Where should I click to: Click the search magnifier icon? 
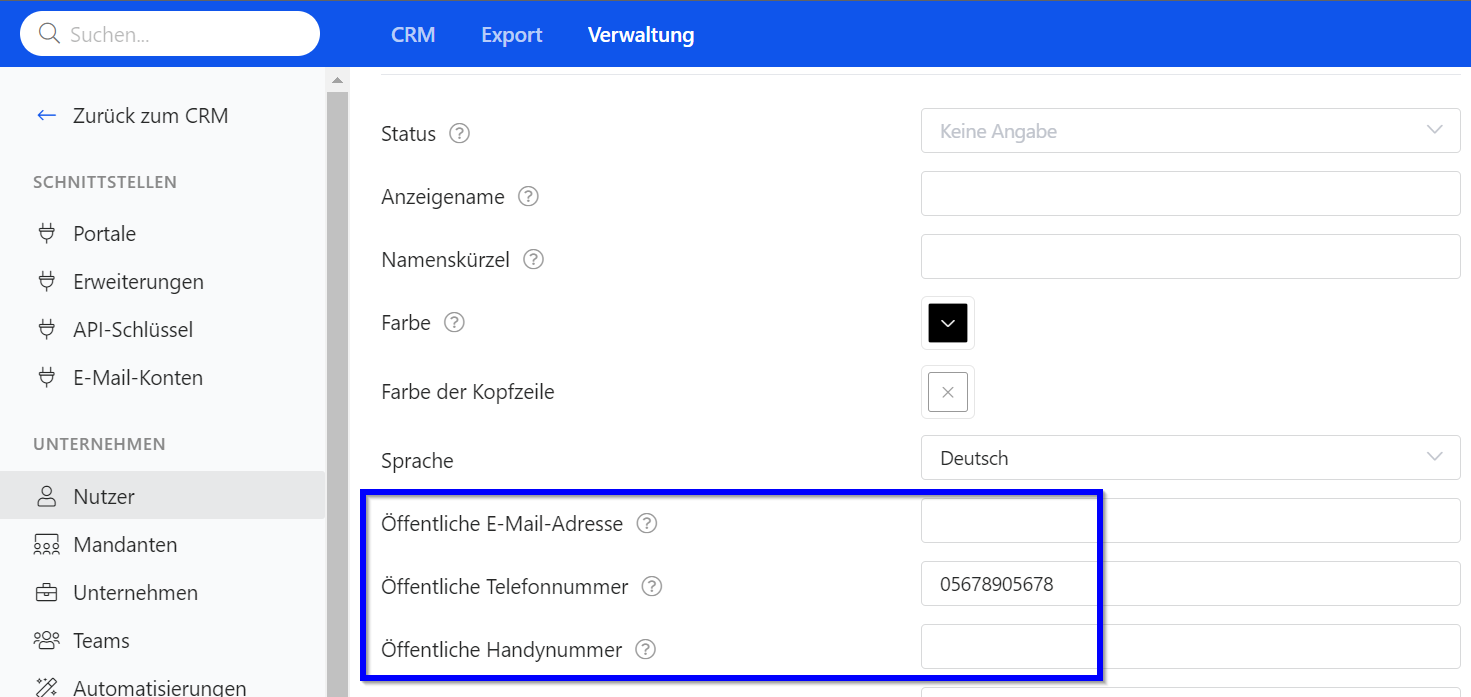point(49,34)
